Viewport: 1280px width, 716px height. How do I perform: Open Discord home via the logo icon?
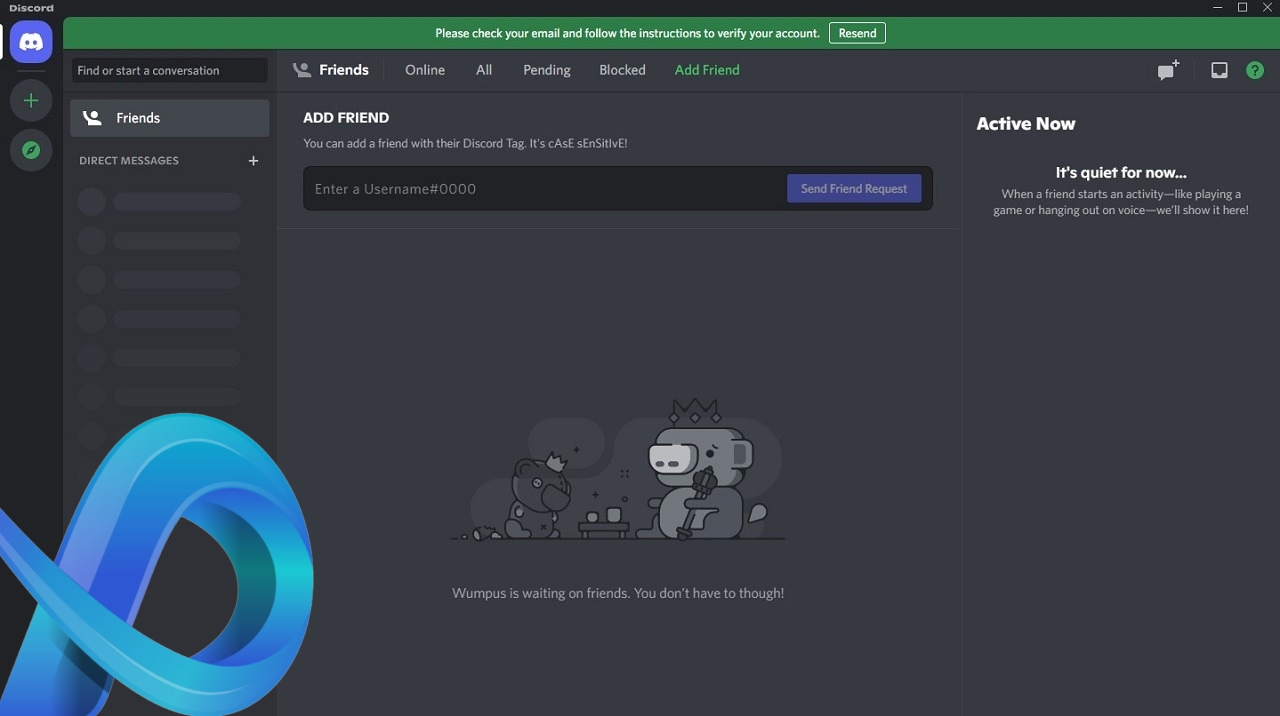pos(31,43)
